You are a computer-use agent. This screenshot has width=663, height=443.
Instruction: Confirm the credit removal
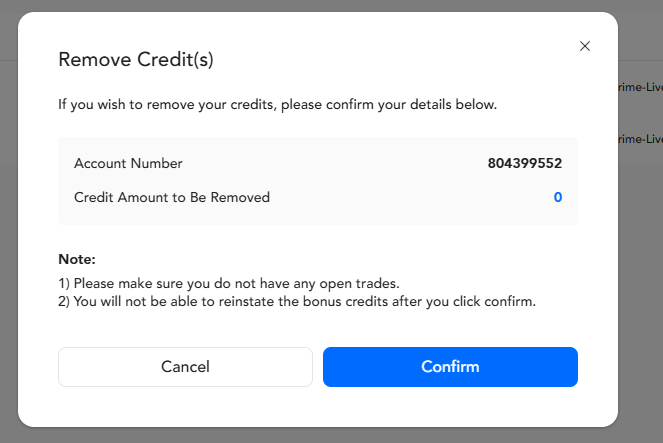[x=450, y=367]
